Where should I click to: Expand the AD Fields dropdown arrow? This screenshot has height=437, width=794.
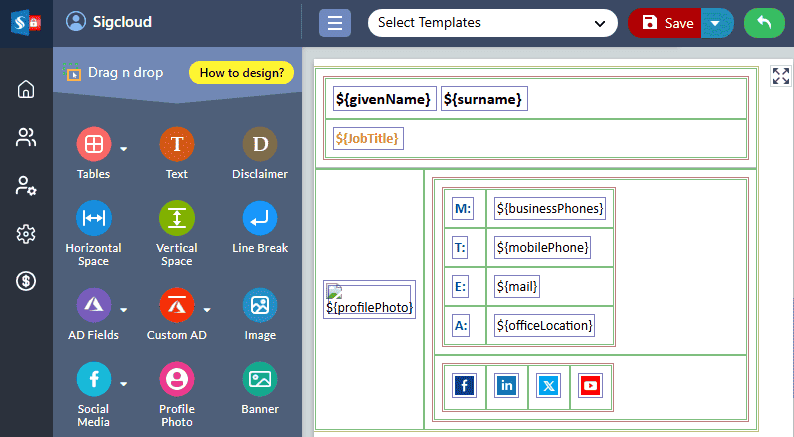click(x=124, y=309)
